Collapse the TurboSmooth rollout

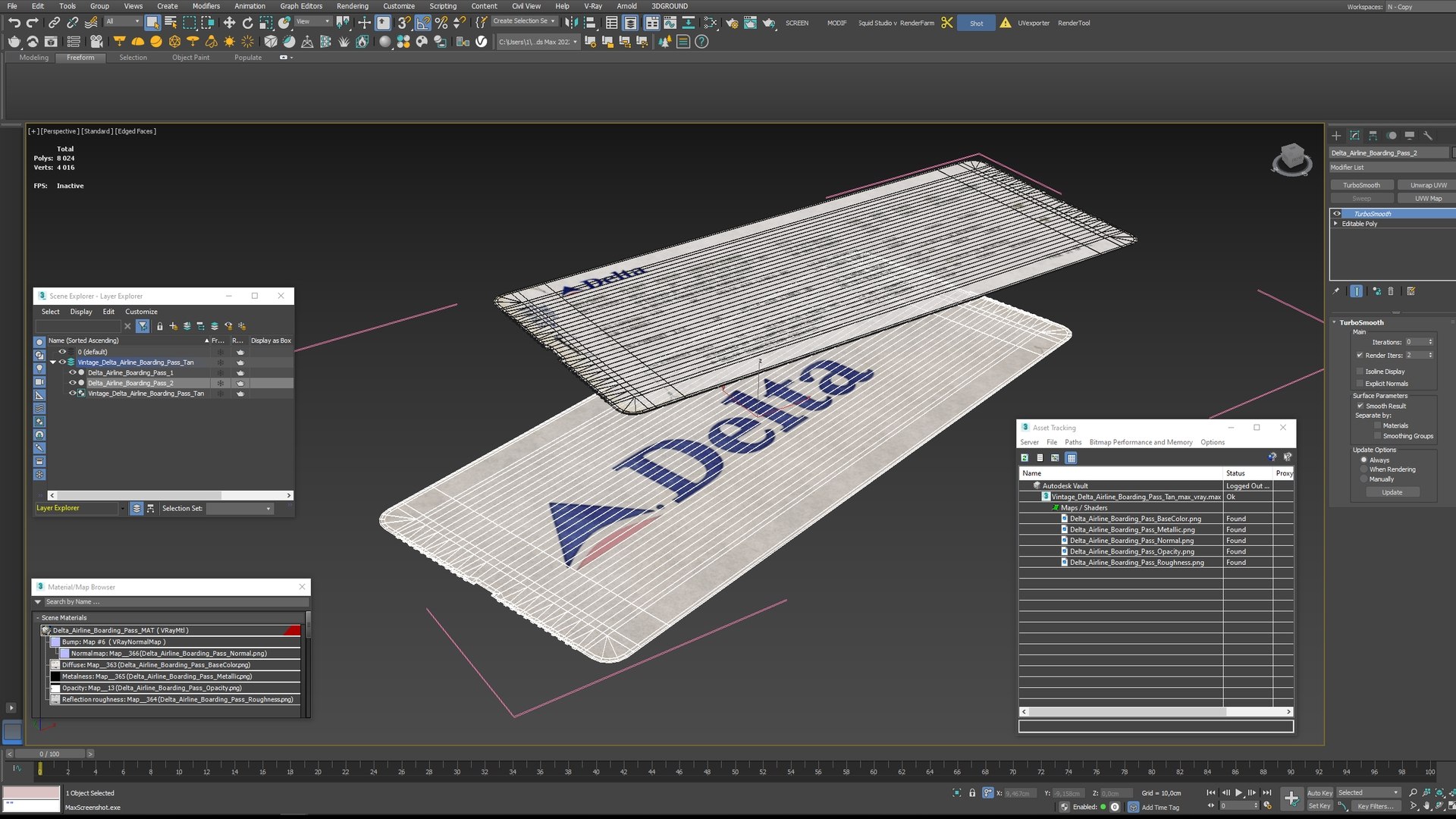coord(1335,322)
